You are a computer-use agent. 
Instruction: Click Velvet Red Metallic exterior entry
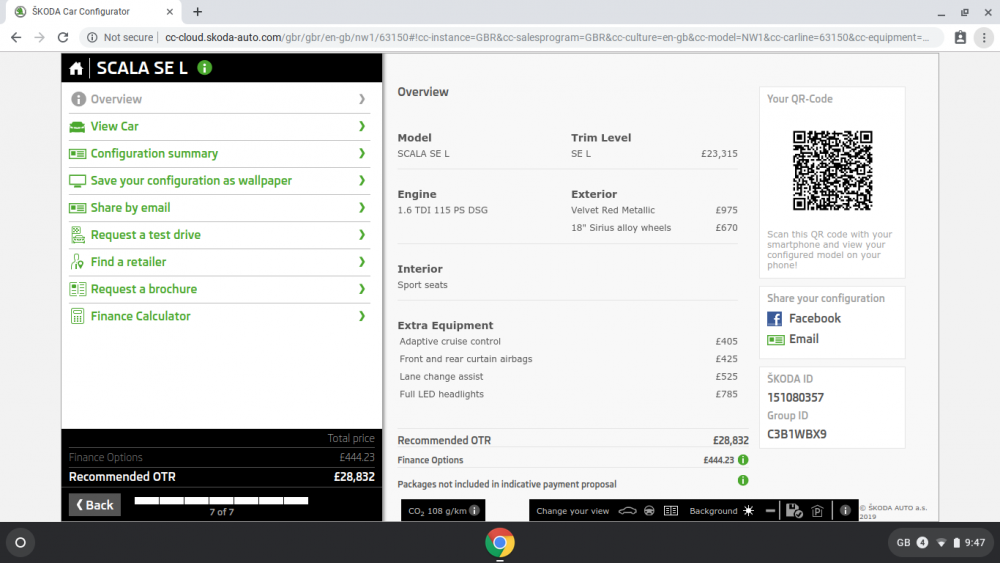pos(654,210)
